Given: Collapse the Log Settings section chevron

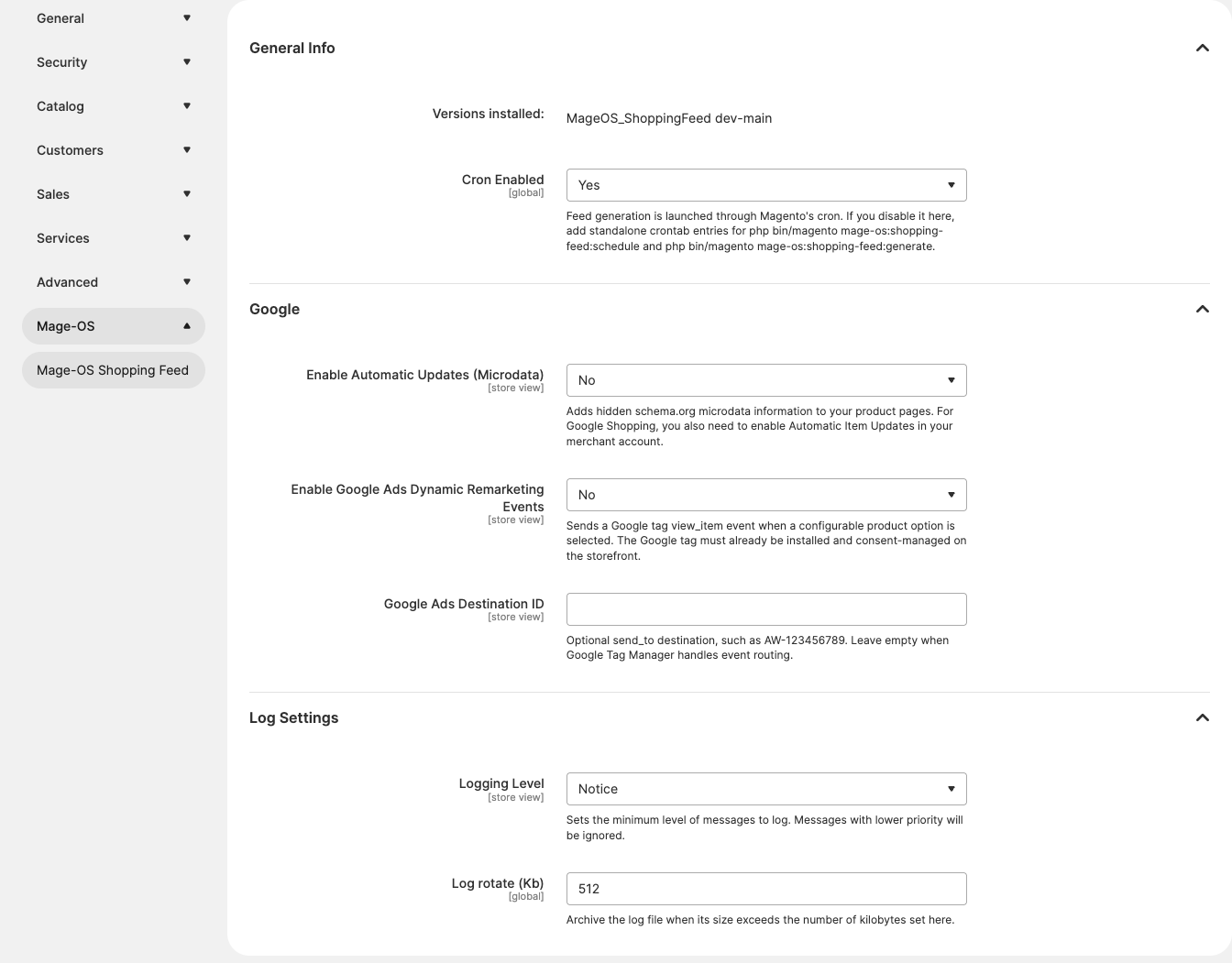Looking at the screenshot, I should [1202, 717].
